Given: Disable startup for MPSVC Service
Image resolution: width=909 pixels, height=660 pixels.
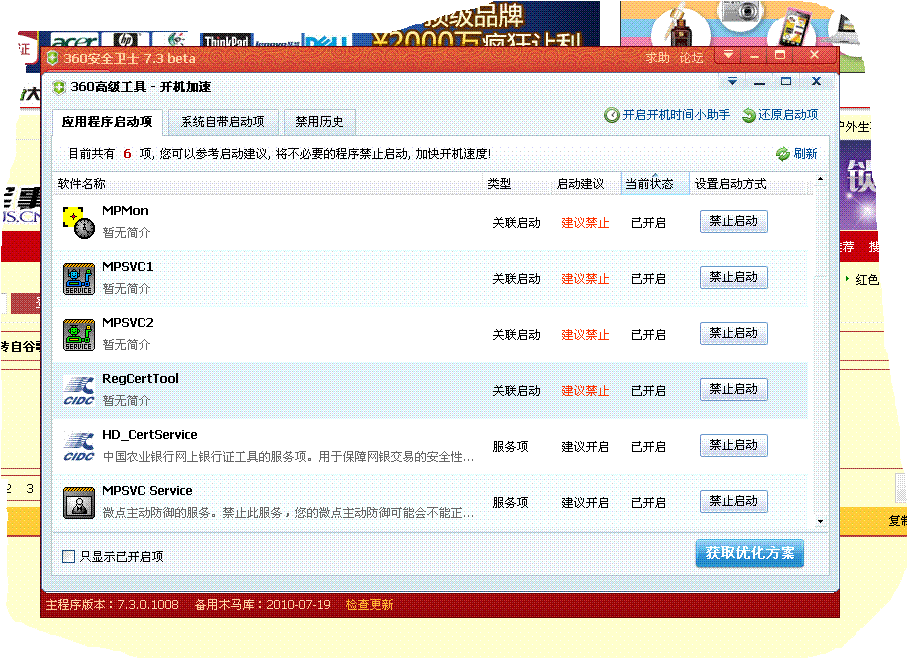Looking at the screenshot, I should coord(734,501).
